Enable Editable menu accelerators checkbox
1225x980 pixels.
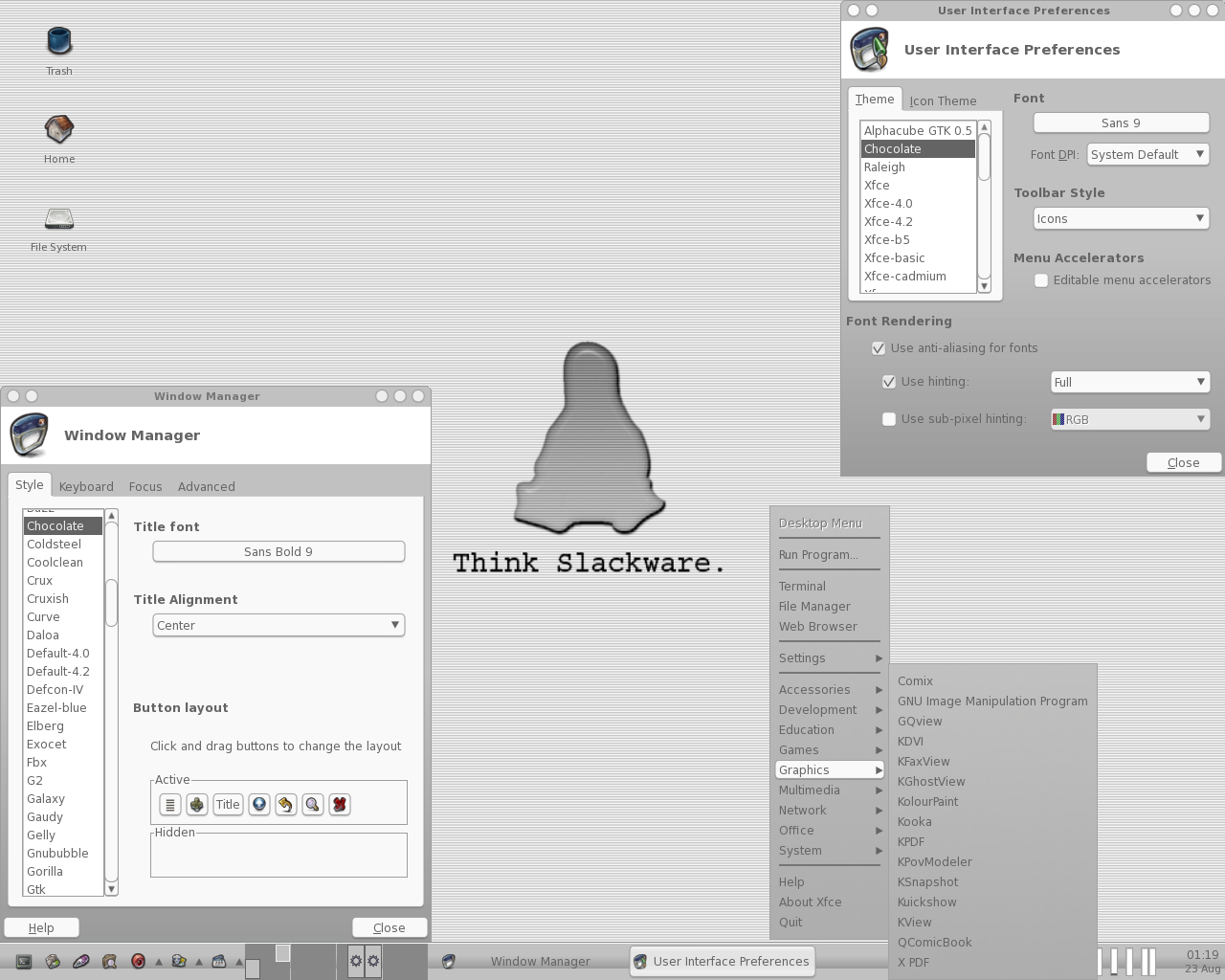(x=1041, y=280)
